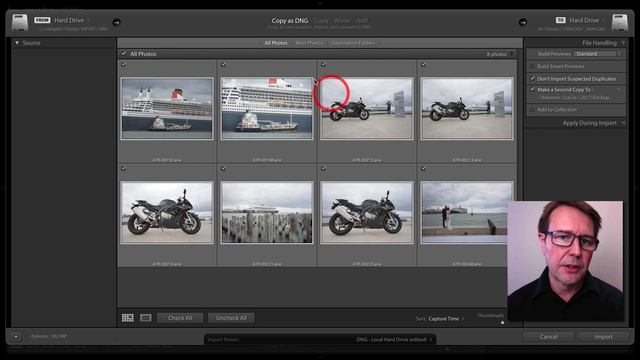
Task: Toggle the All Photos header checkbox
Action: pos(124,53)
